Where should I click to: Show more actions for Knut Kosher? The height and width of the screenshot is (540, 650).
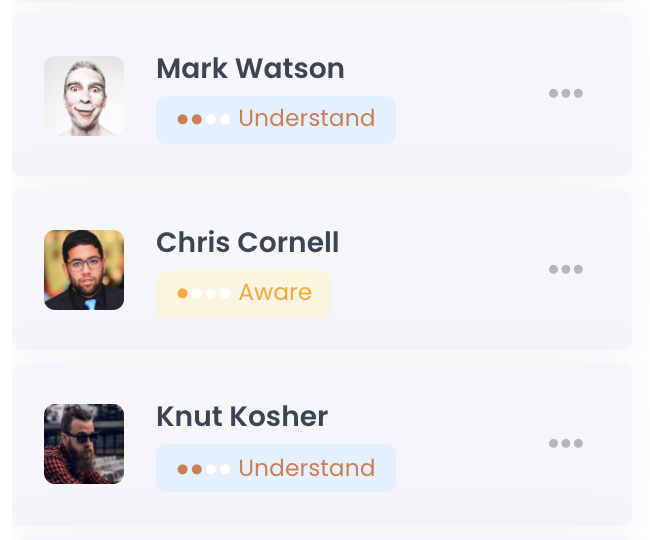[x=565, y=443]
